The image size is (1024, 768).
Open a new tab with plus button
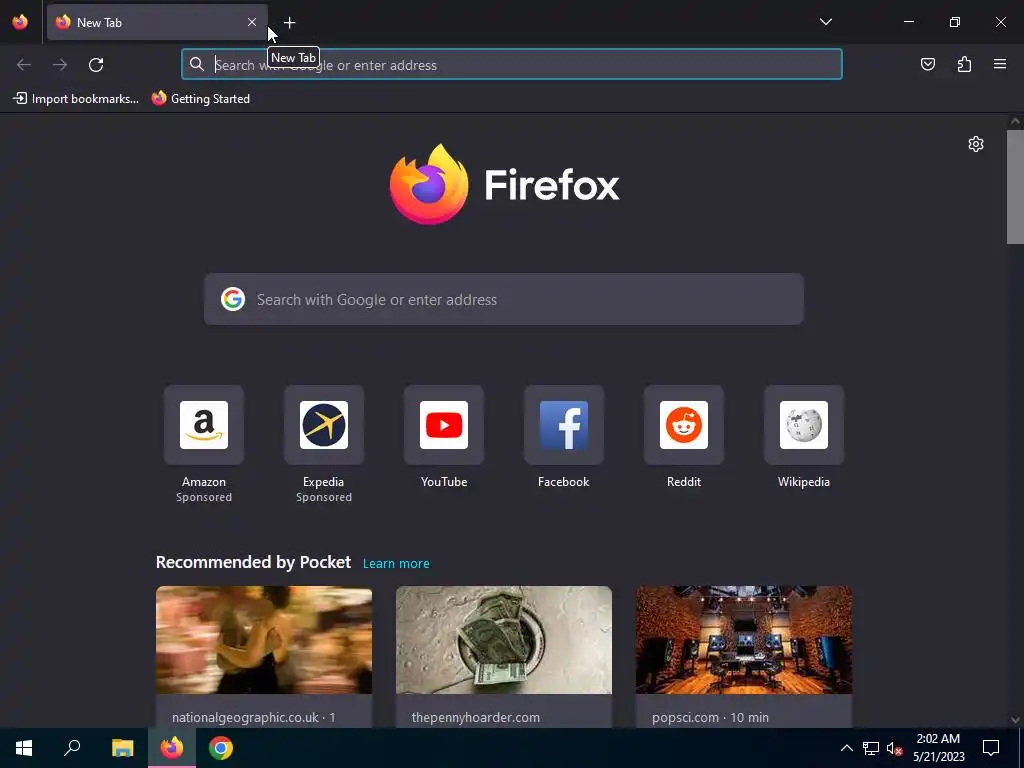pos(289,22)
